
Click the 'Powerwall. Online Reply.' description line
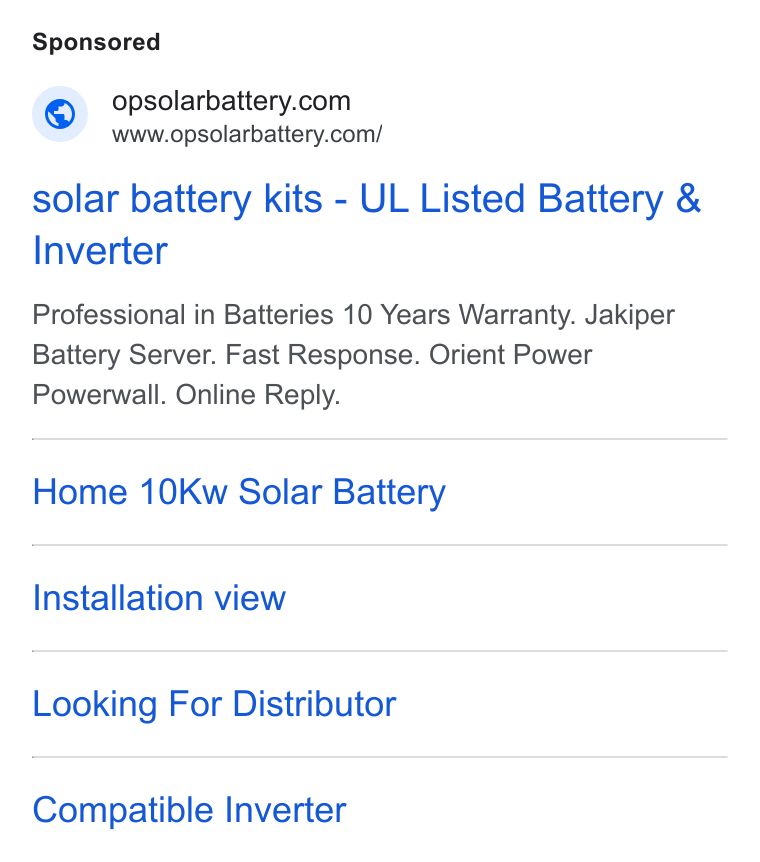coord(186,395)
